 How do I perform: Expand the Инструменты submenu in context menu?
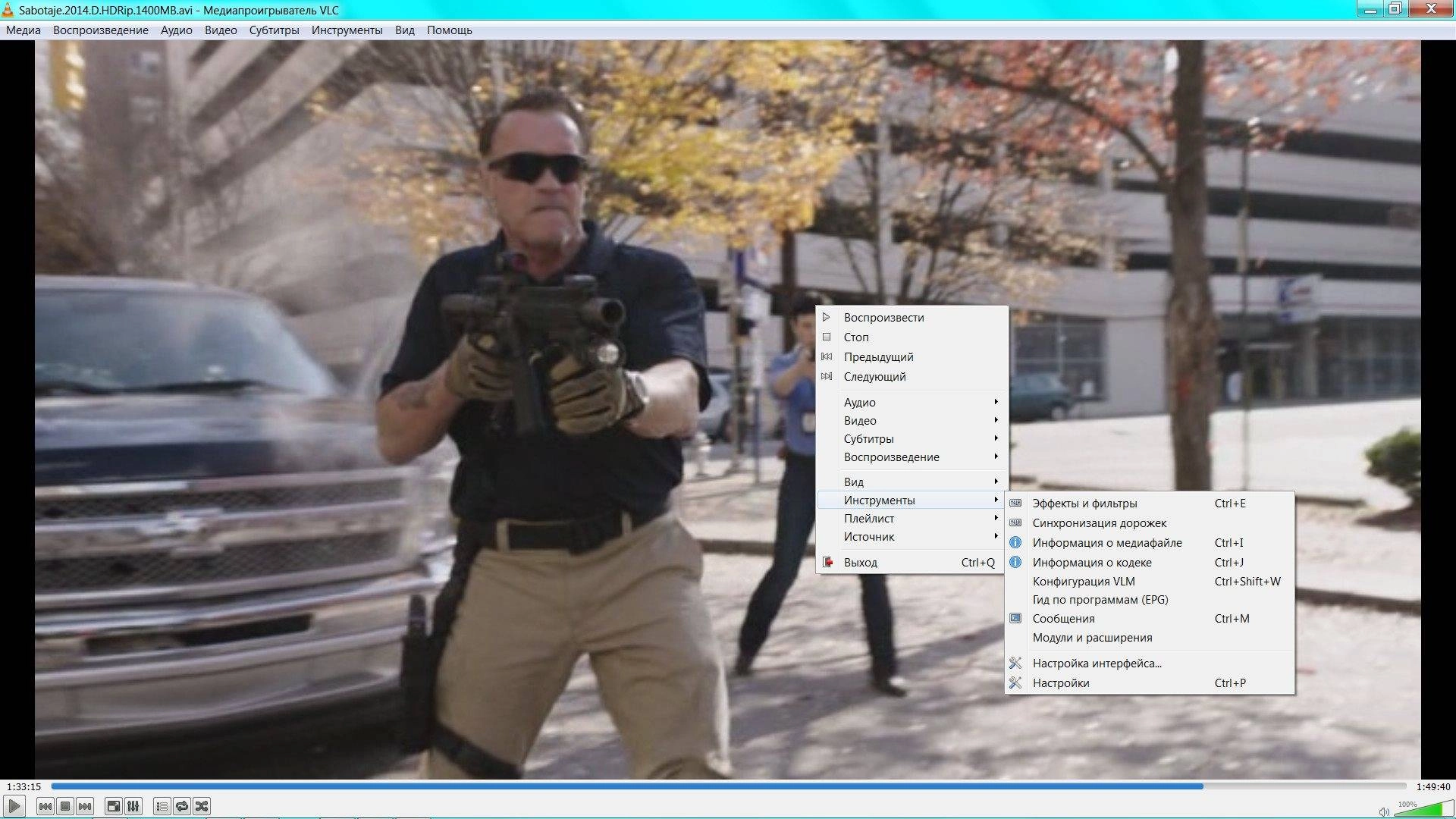912,500
